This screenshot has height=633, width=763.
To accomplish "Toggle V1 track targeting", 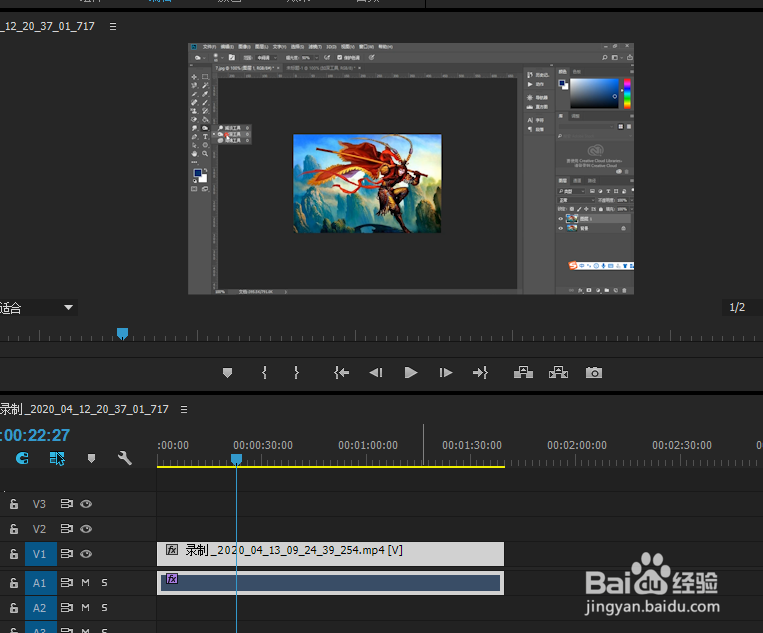I will pyautogui.click(x=41, y=554).
